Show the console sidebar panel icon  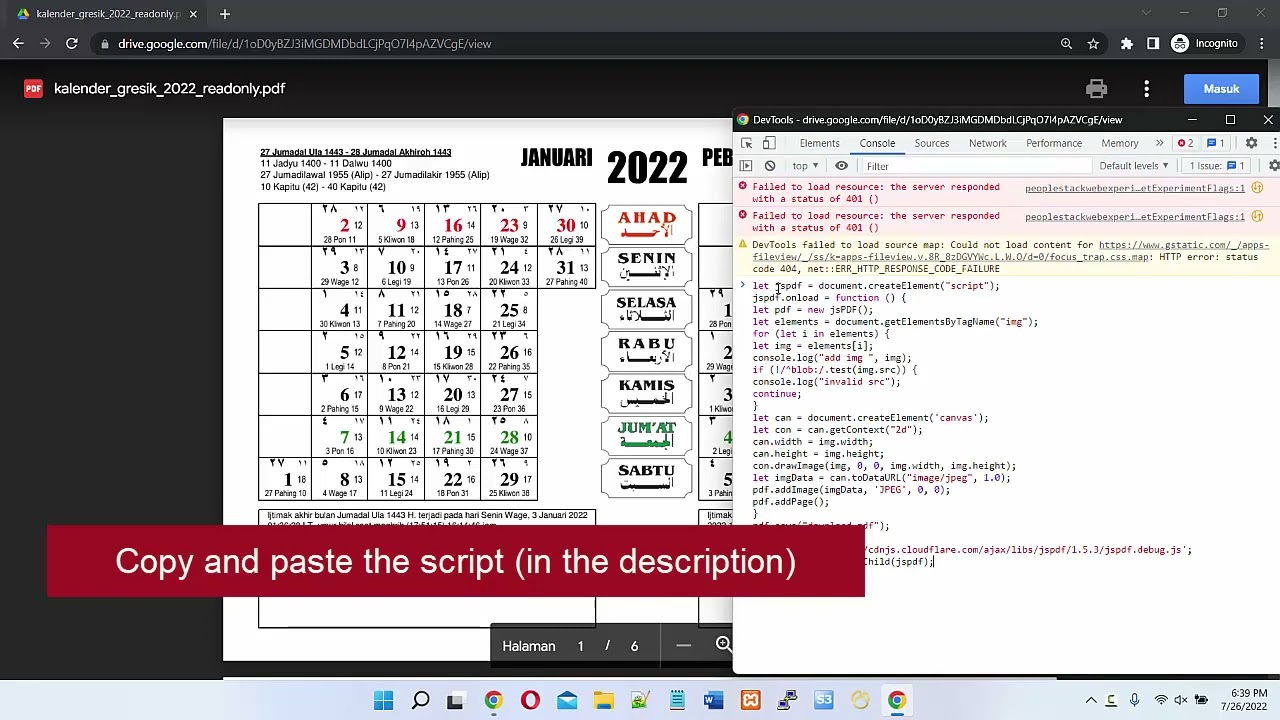click(x=746, y=166)
